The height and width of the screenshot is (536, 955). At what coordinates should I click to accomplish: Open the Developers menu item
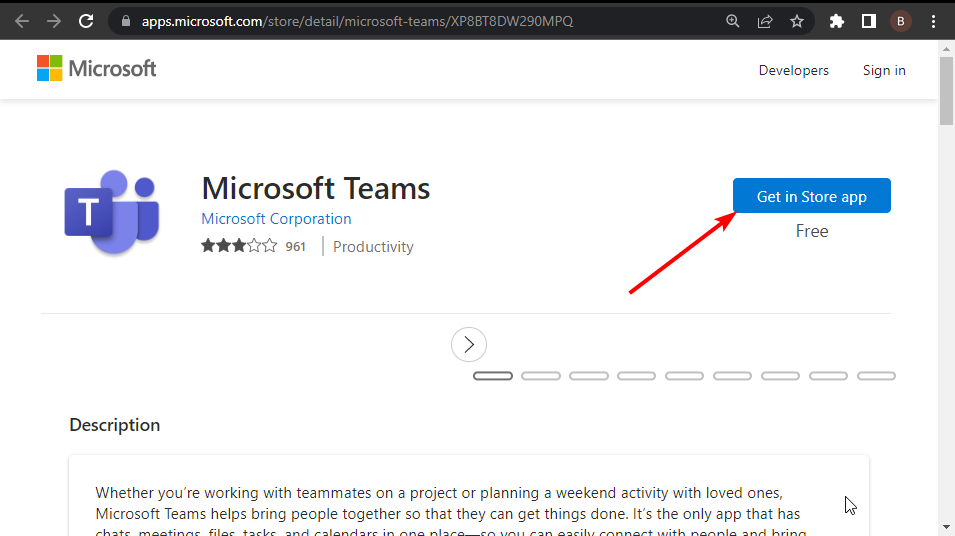[793, 70]
